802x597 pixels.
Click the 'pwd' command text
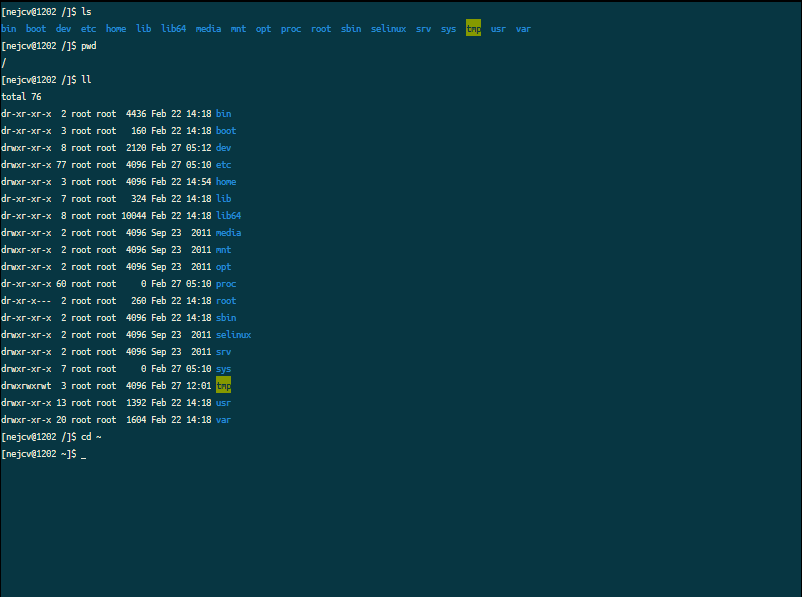coord(88,46)
